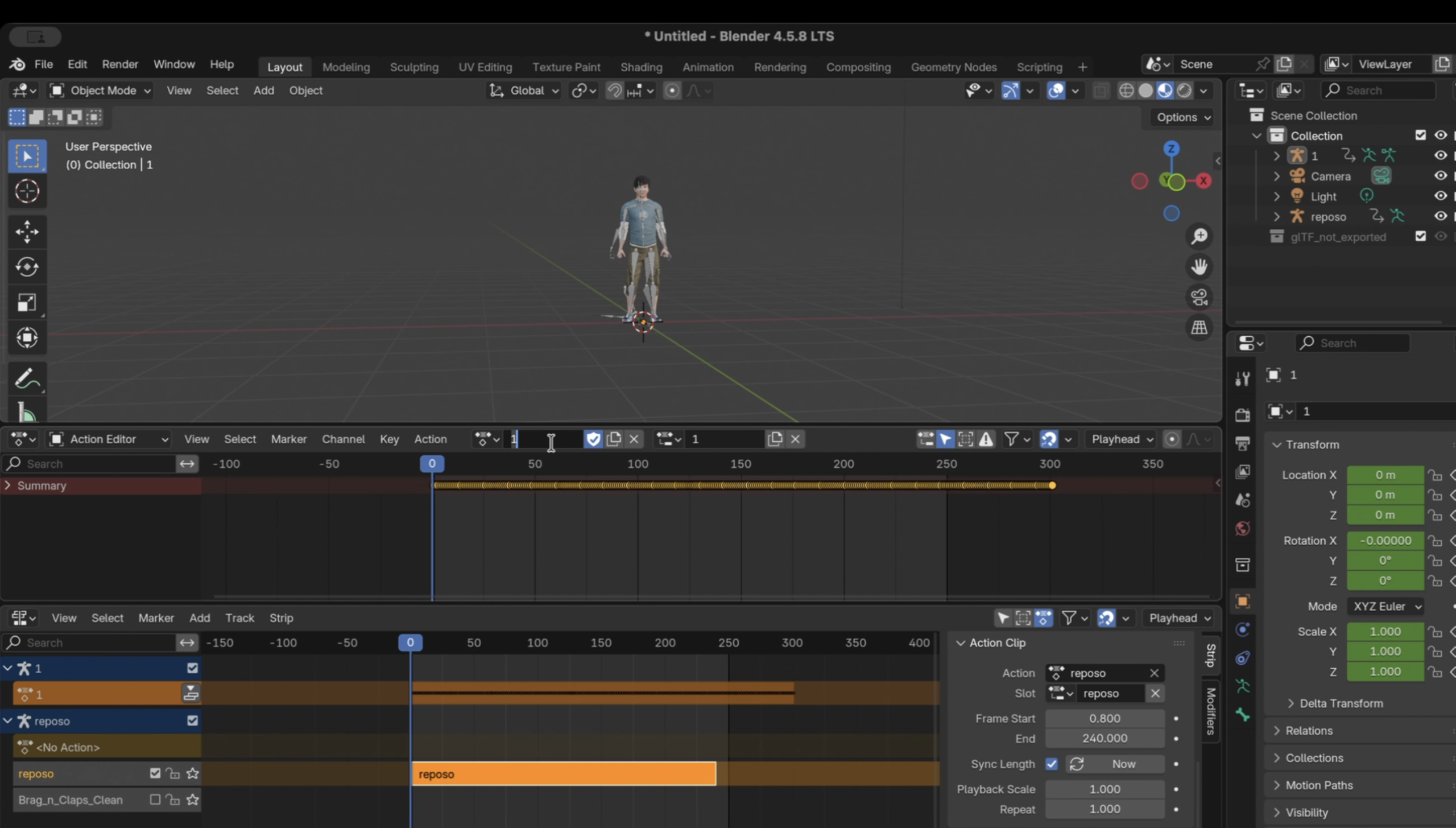The width and height of the screenshot is (1456, 828).
Task: Select the Rotate tool in toolbar
Action: coord(27,267)
